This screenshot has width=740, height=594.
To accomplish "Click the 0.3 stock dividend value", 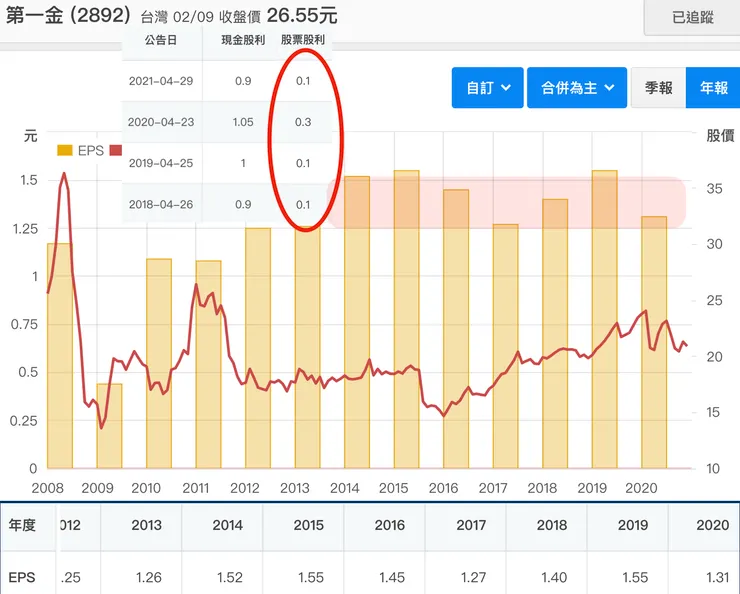I will (303, 122).
